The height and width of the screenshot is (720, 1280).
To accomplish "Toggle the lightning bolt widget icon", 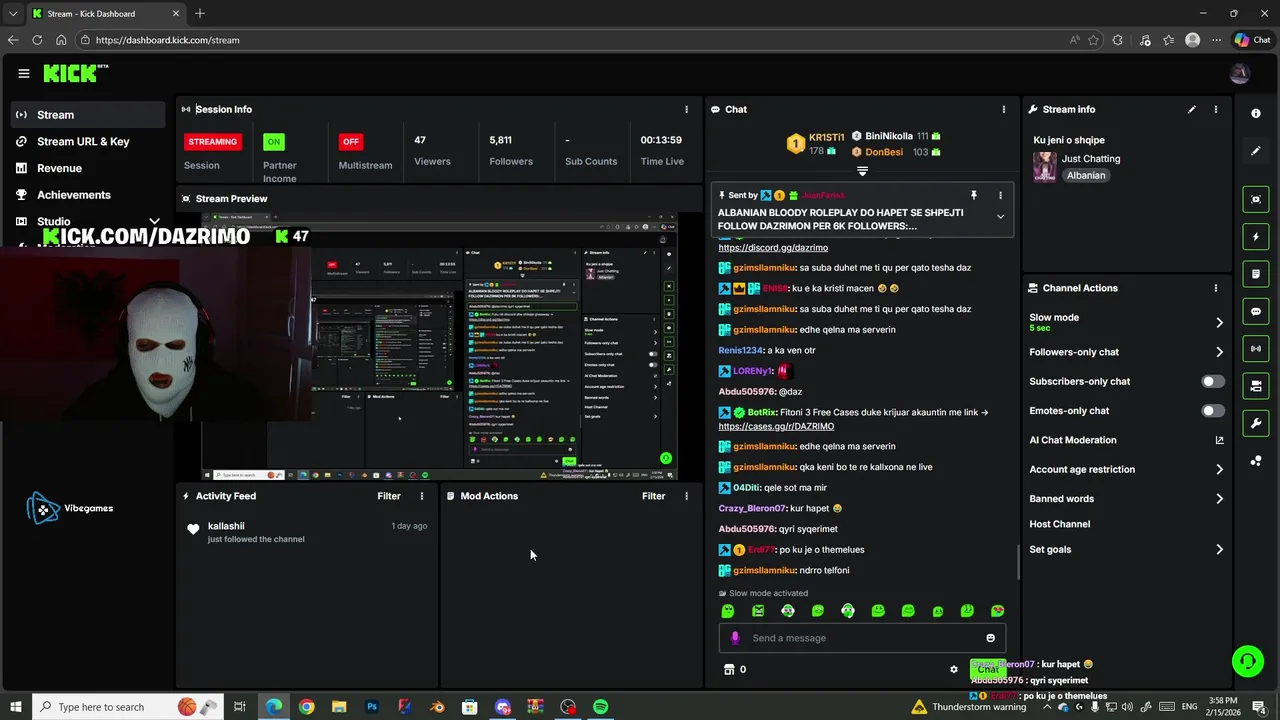I will [x=1256, y=237].
